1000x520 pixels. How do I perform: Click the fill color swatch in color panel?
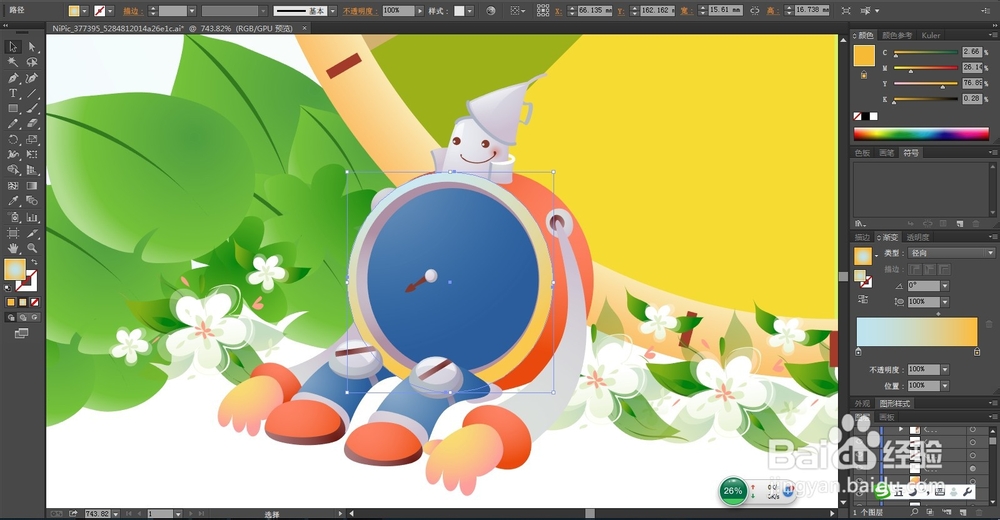(x=864, y=56)
